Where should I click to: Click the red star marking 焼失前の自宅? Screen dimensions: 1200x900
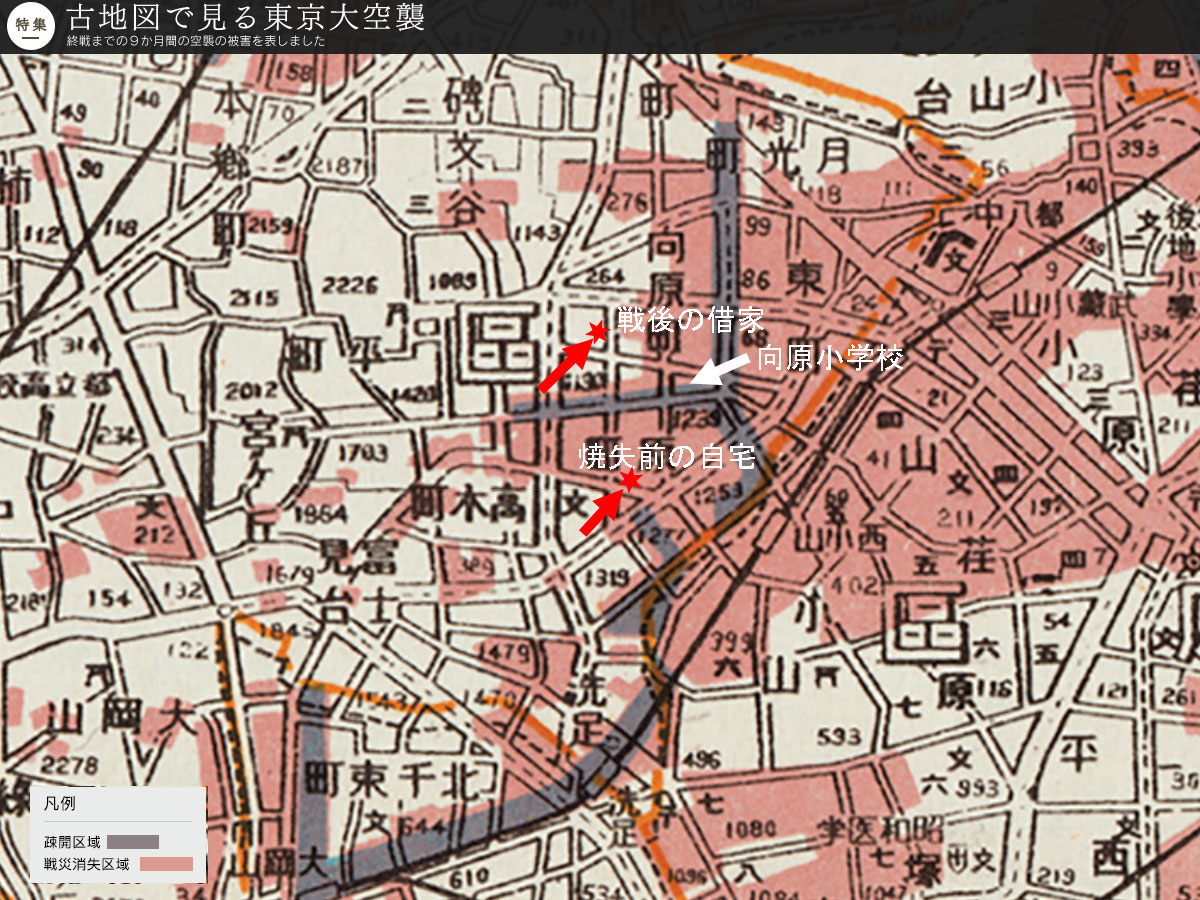pos(630,482)
